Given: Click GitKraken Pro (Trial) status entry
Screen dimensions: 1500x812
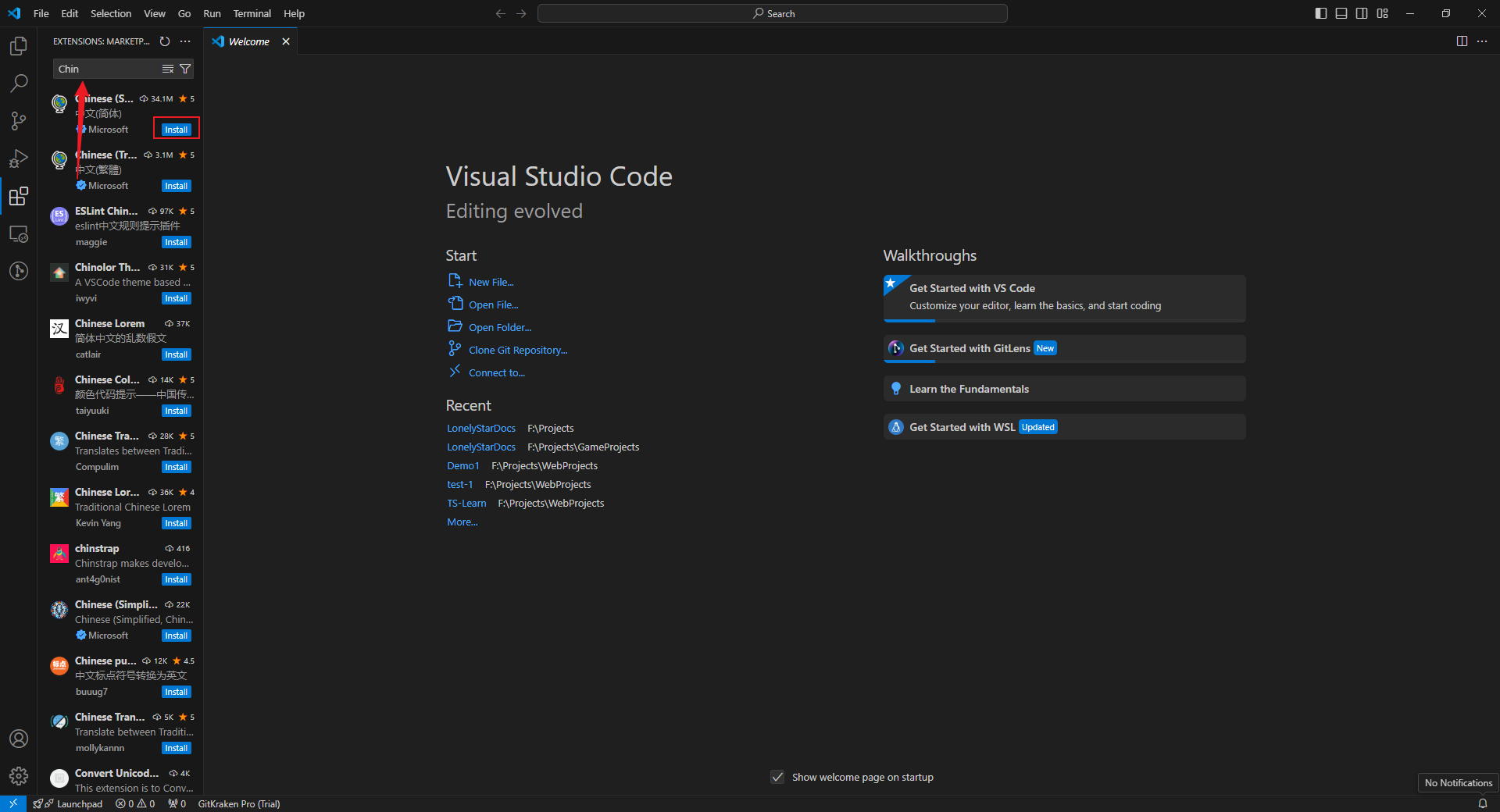Looking at the screenshot, I should click(x=239, y=803).
